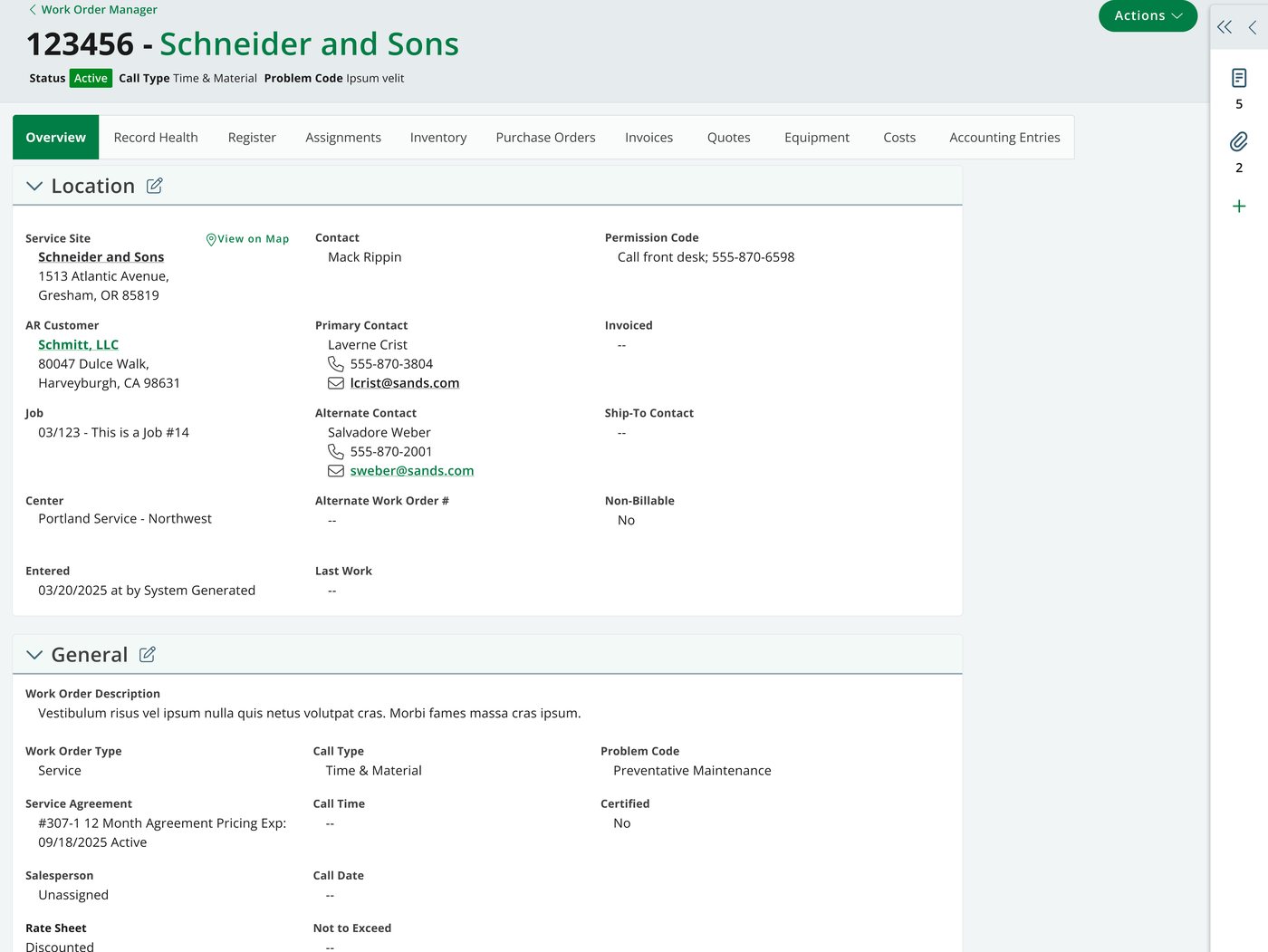Click envelope icon next to sweber@sands.com
The image size is (1268, 952).
(335, 471)
